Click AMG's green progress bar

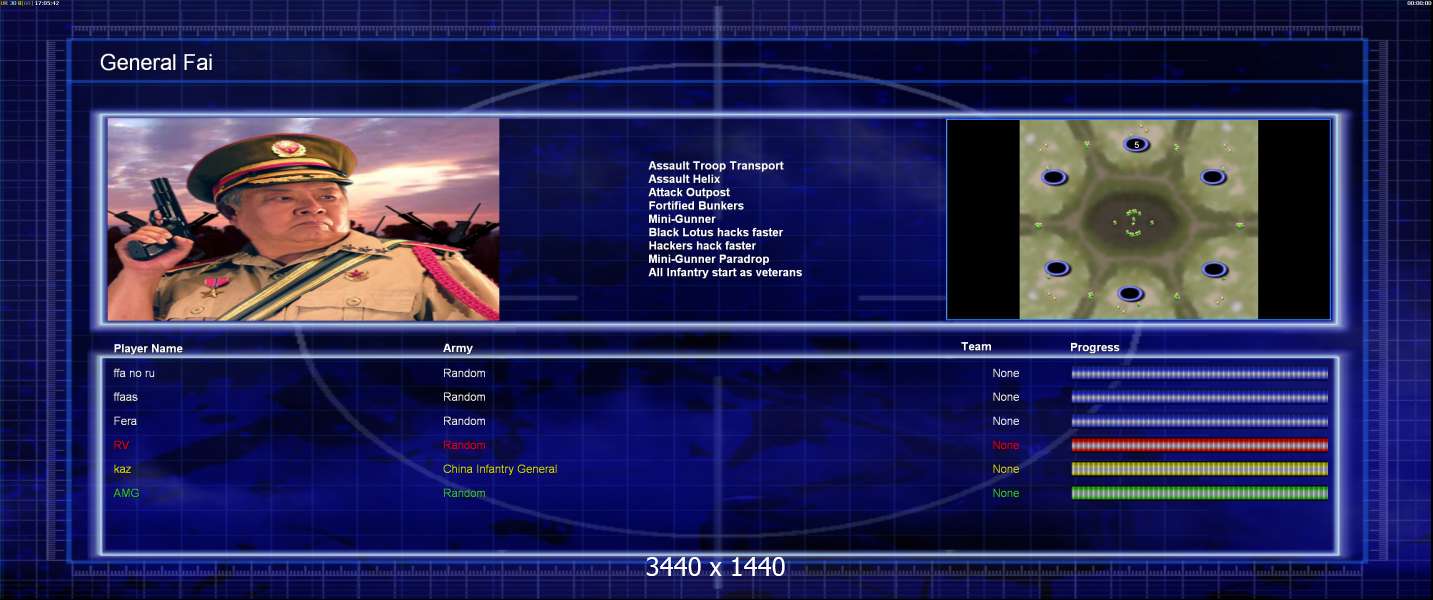(1200, 493)
